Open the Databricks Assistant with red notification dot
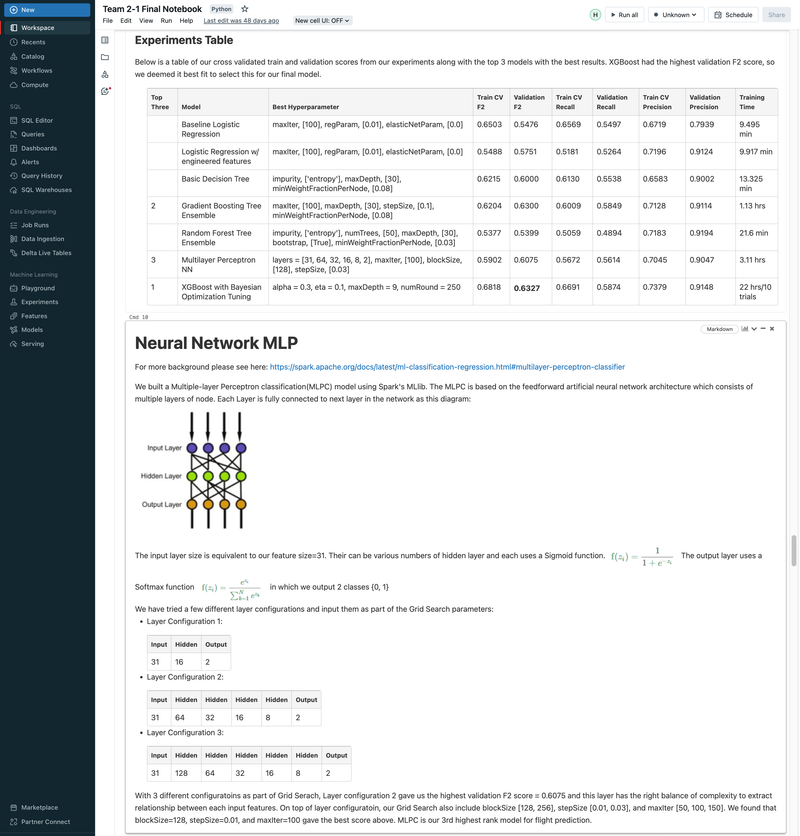This screenshot has width=800, height=836. [x=105, y=90]
